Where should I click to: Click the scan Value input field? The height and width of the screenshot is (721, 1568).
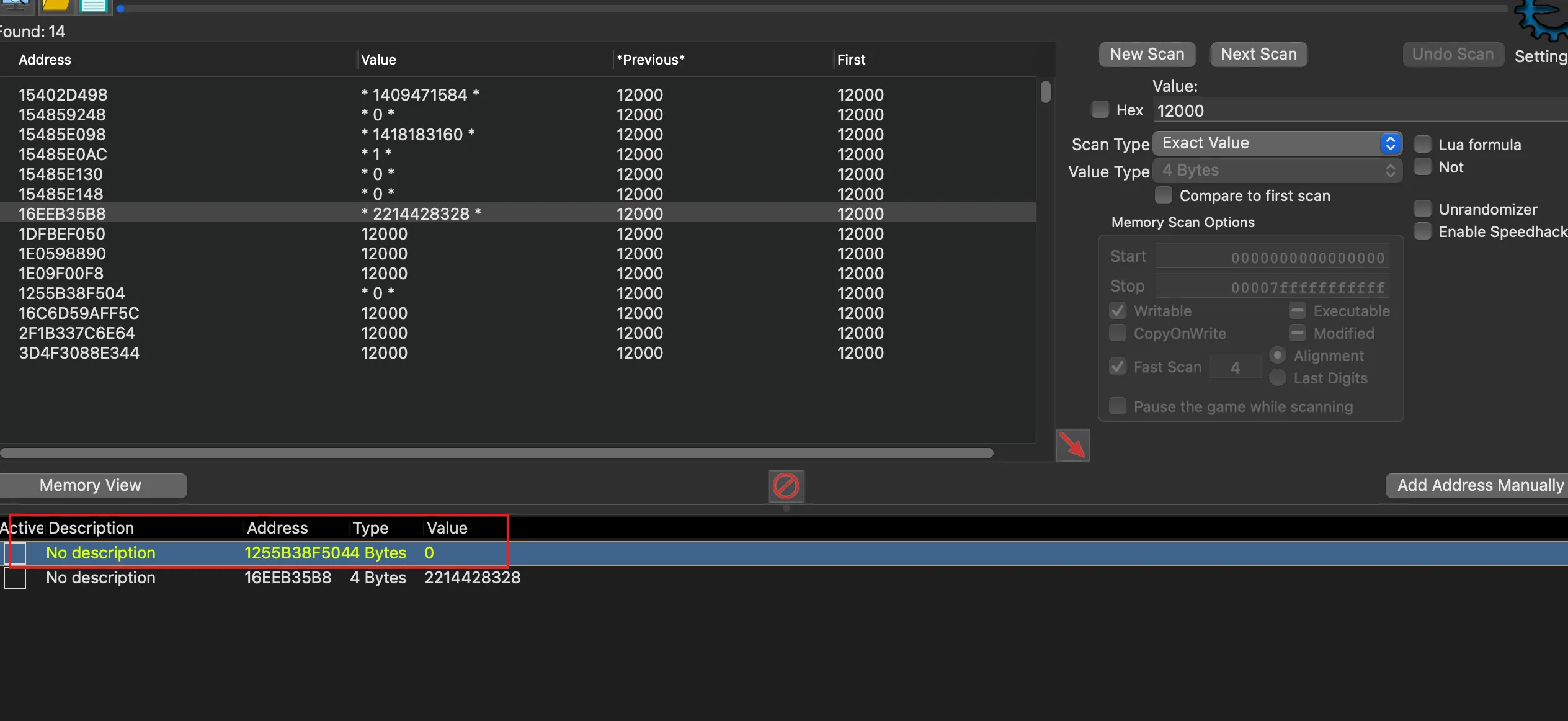pyautogui.click(x=1360, y=110)
